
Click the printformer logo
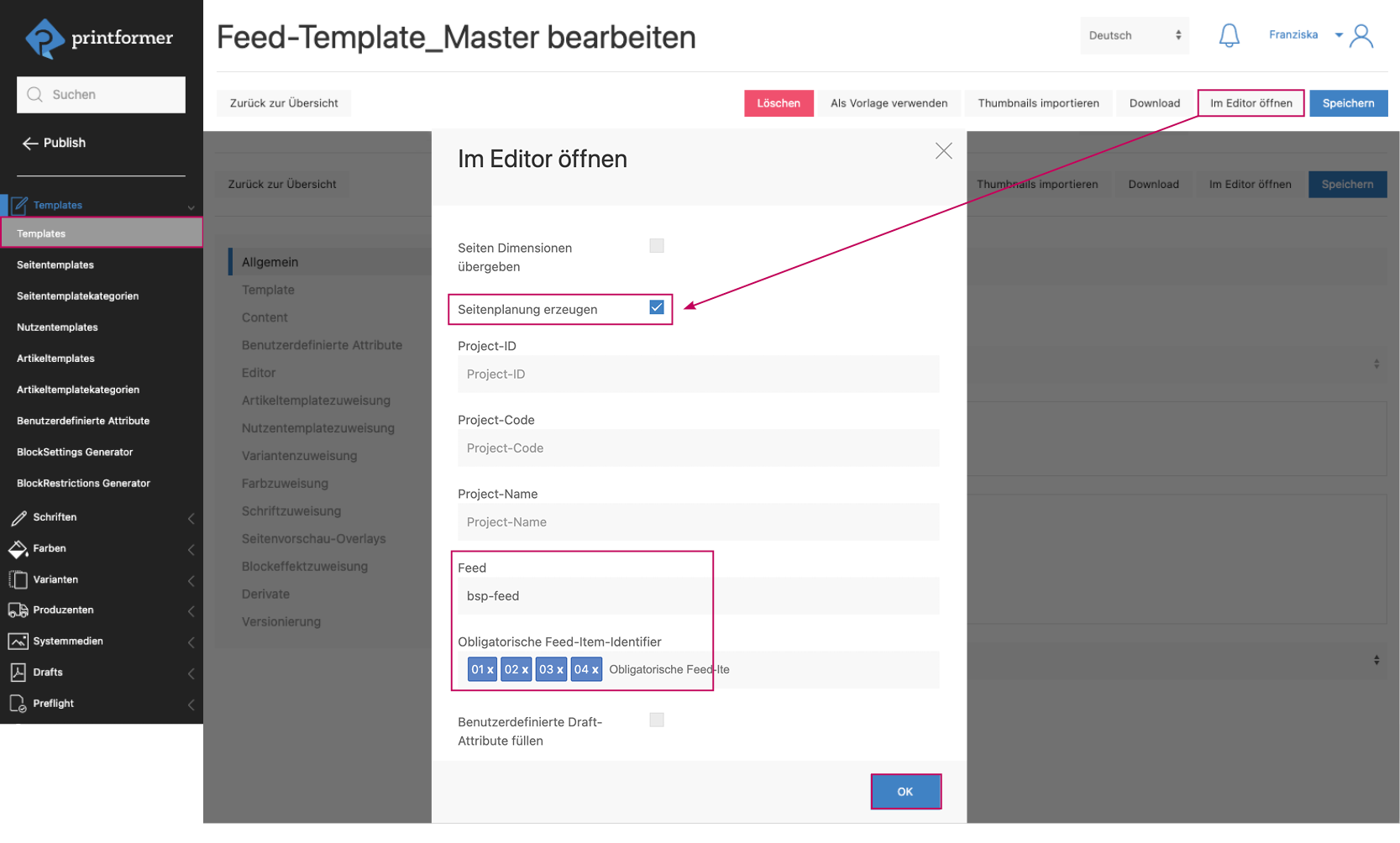coord(100,39)
